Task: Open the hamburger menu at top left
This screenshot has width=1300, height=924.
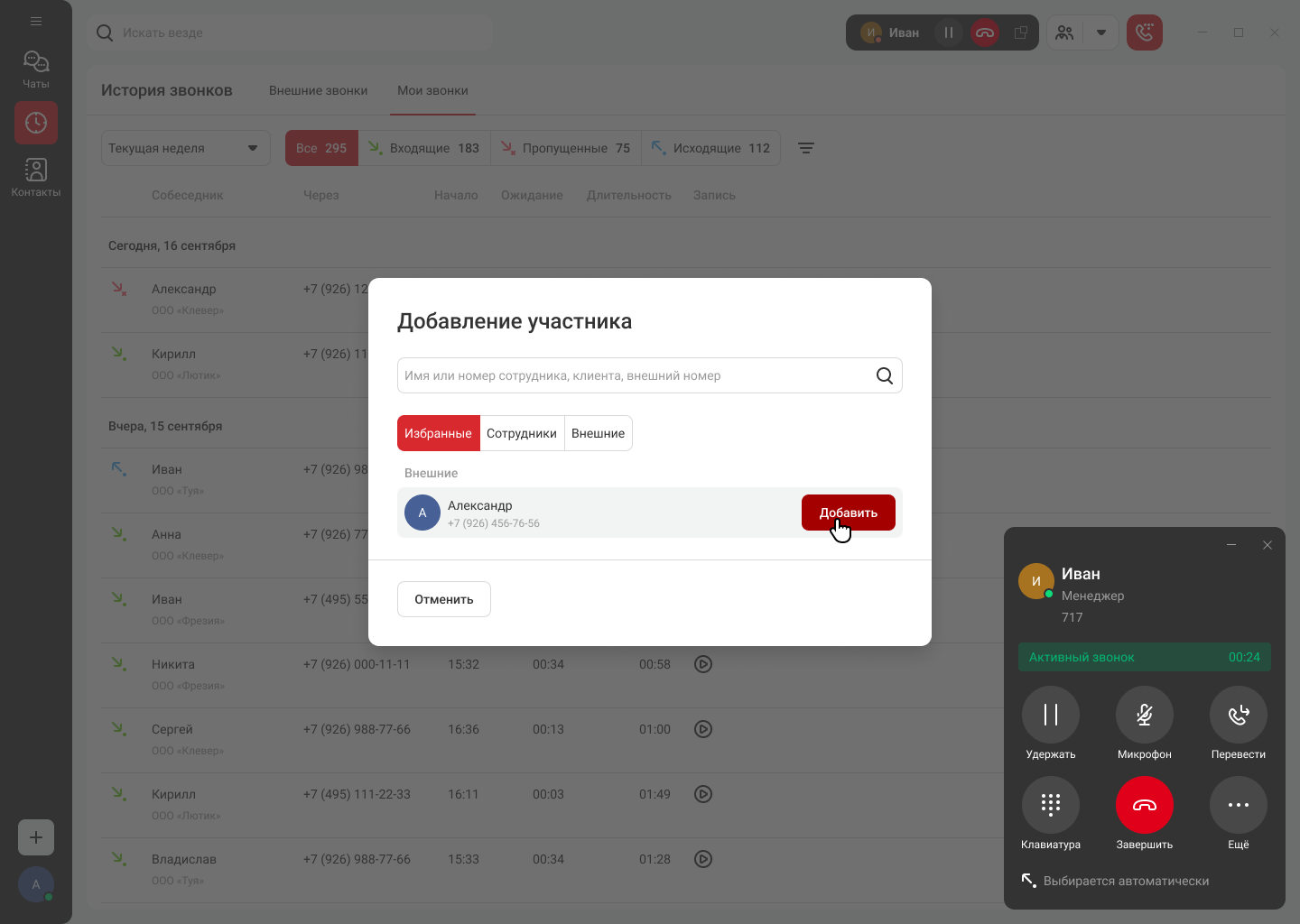Action: pyautogui.click(x=36, y=21)
